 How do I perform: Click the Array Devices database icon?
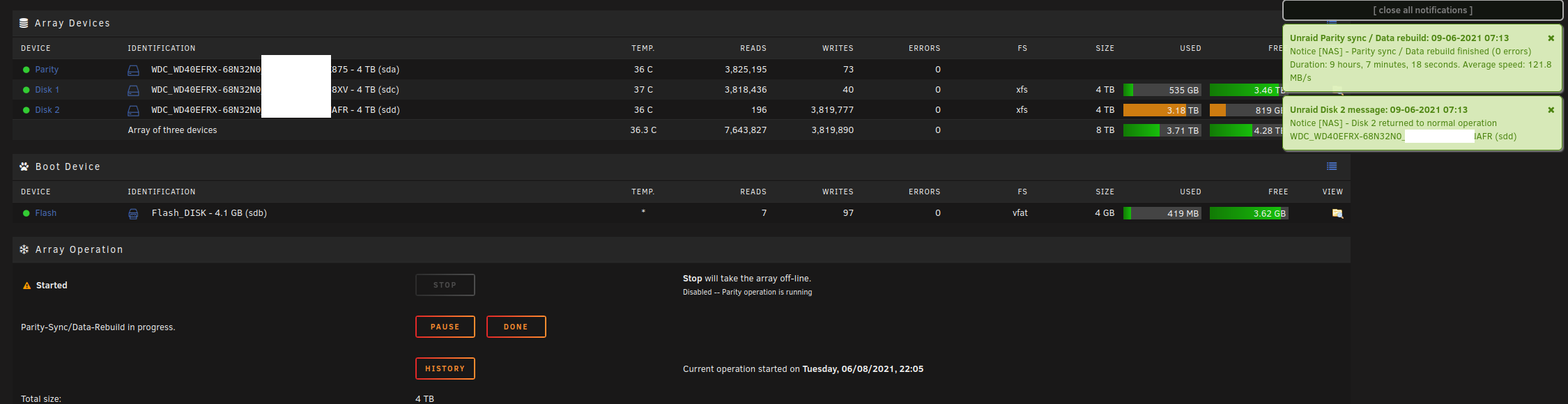(24, 23)
